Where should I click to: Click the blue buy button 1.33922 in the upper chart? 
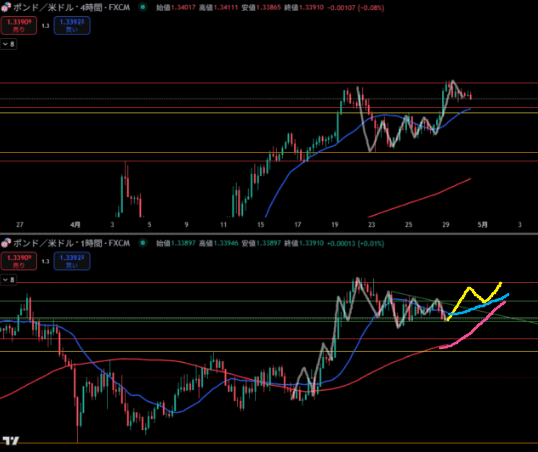coord(72,25)
